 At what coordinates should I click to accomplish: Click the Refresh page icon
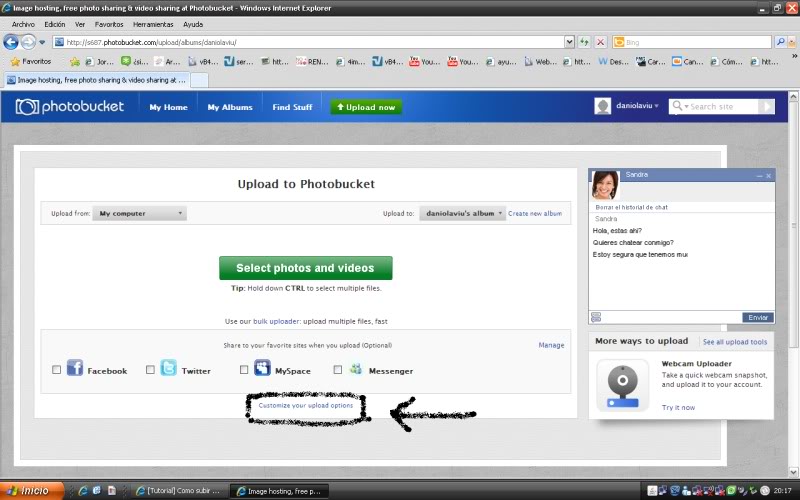point(584,42)
